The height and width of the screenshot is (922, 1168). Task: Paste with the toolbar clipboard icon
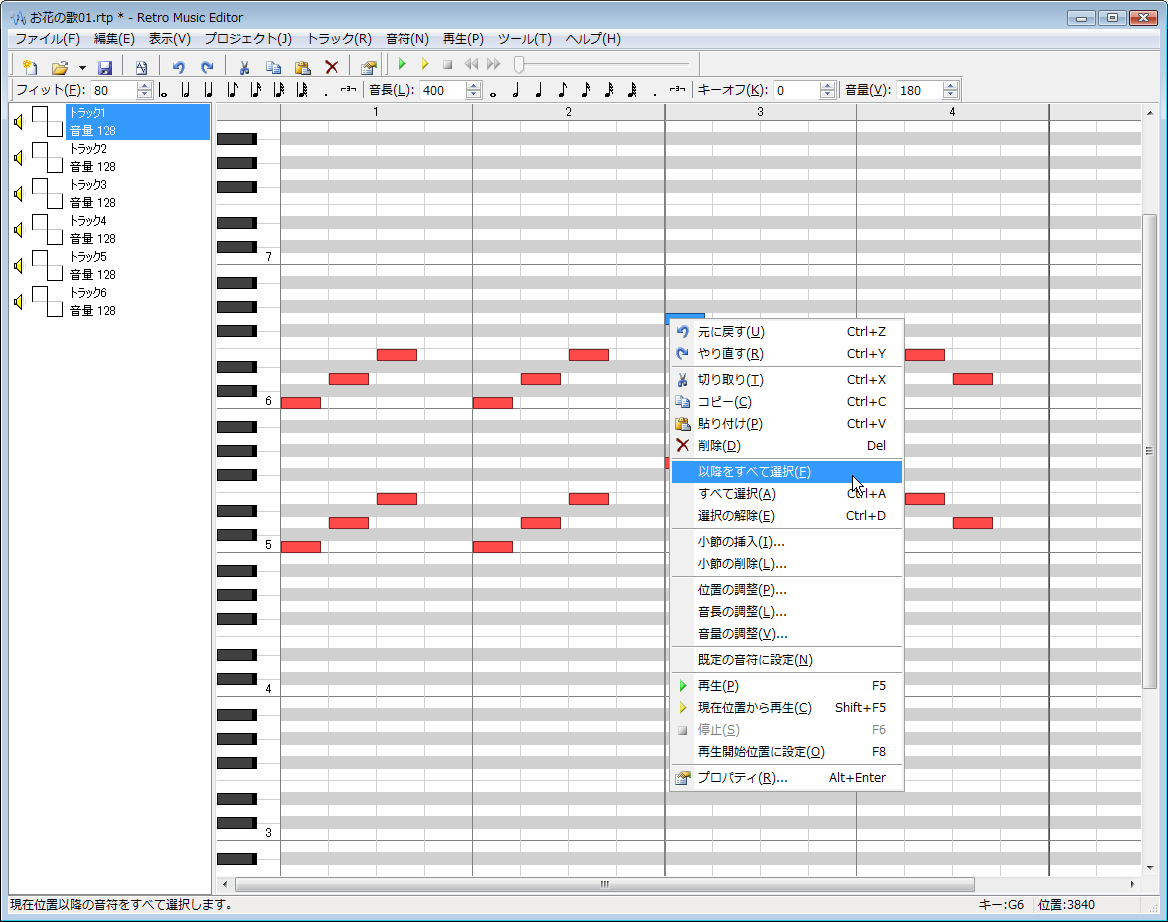(302, 67)
